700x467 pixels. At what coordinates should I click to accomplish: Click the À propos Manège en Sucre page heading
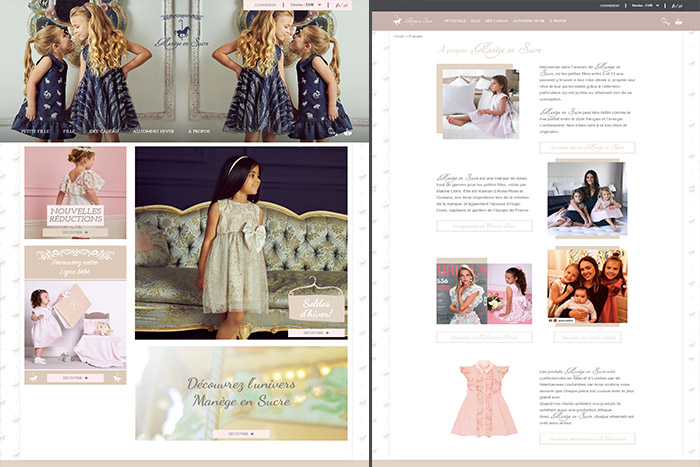(x=489, y=49)
